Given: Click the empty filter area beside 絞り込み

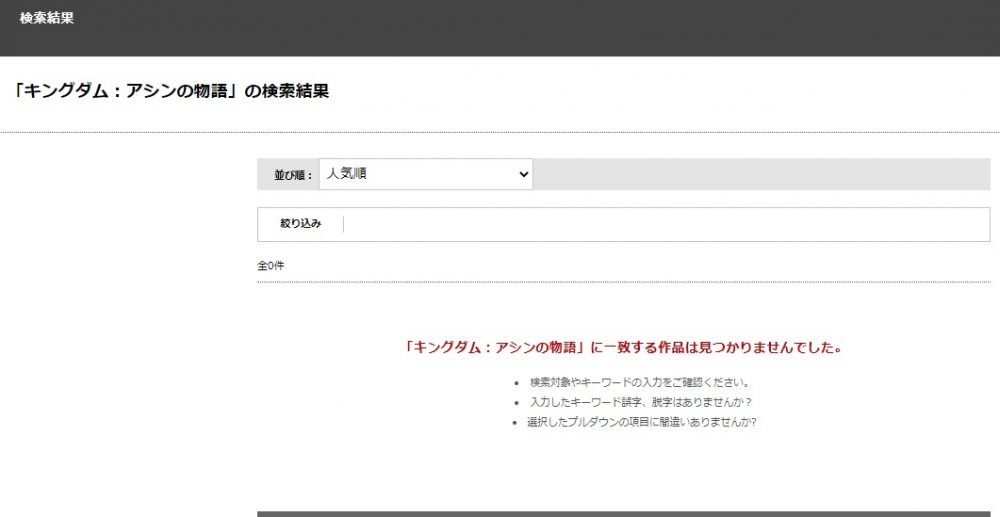Looking at the screenshot, I should (666, 224).
